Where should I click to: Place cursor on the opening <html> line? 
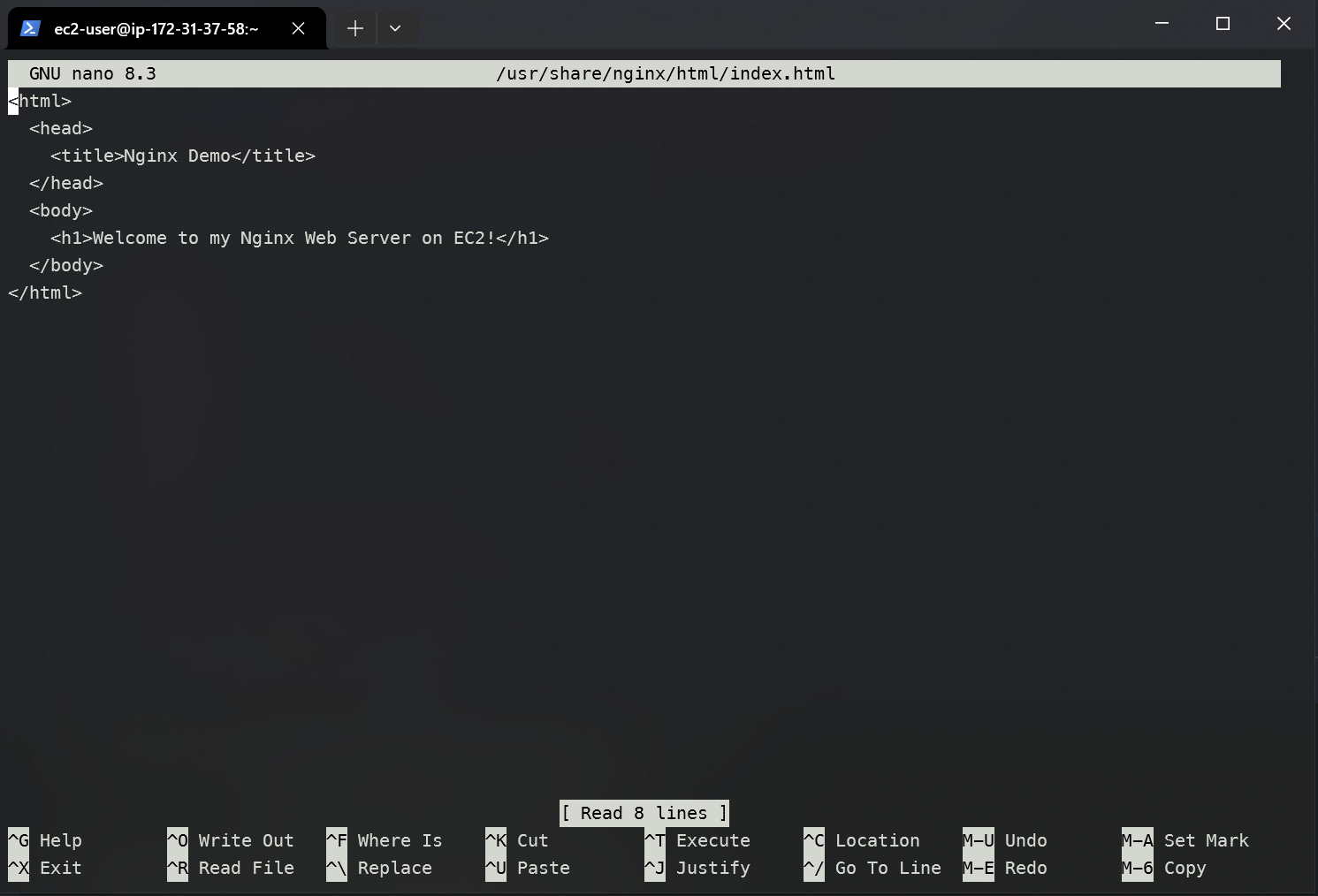[x=40, y=101]
